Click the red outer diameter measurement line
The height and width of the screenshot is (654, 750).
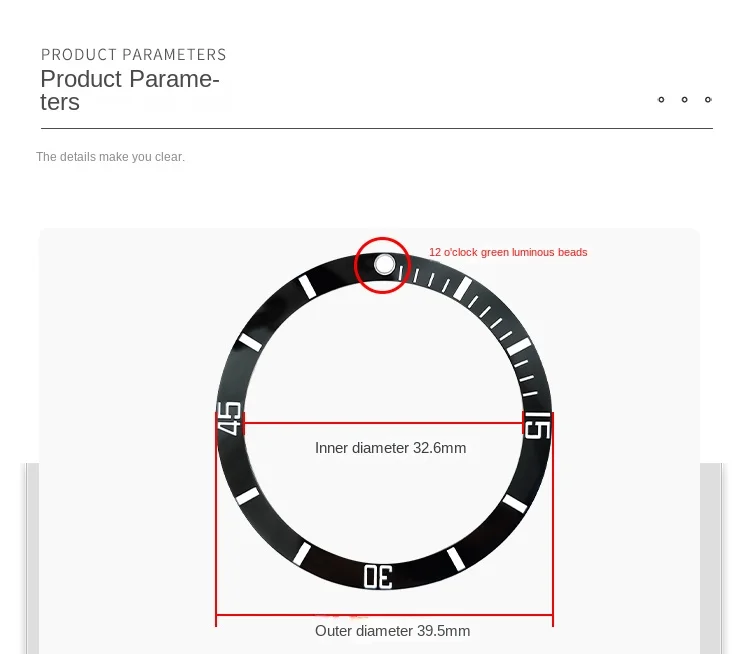(x=384, y=615)
